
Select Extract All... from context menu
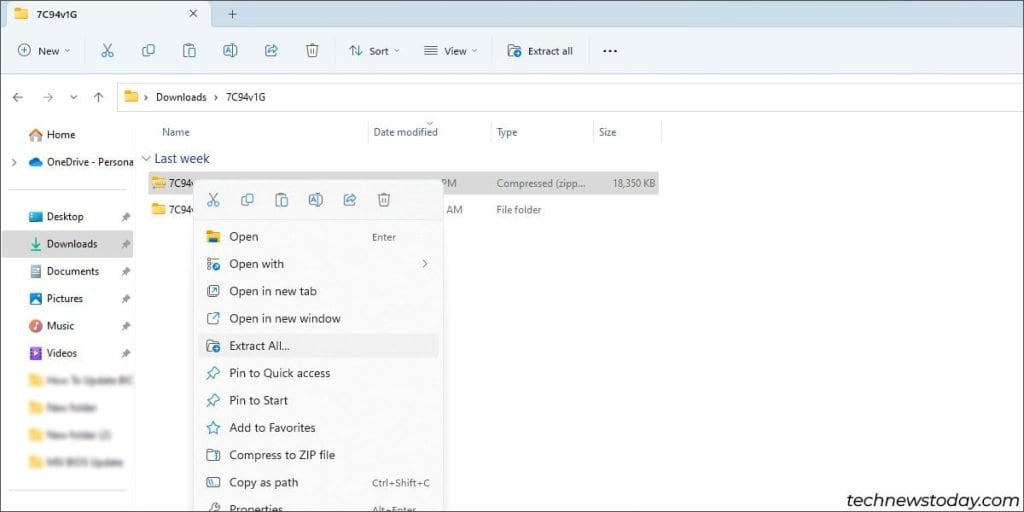click(x=259, y=346)
